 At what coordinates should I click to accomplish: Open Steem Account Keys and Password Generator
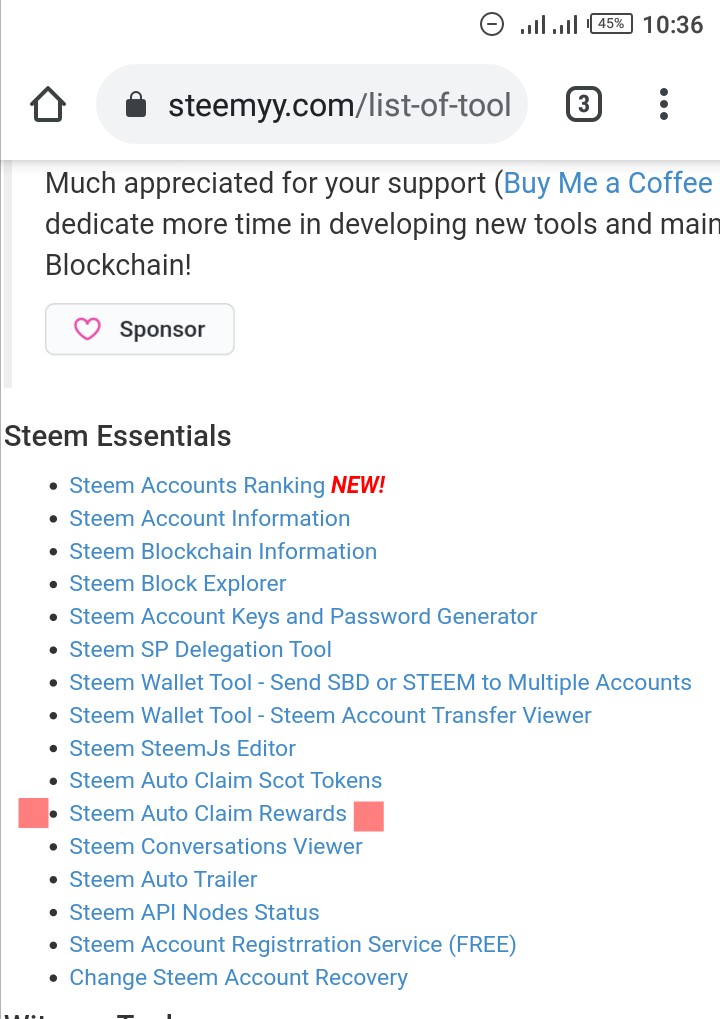pos(303,617)
